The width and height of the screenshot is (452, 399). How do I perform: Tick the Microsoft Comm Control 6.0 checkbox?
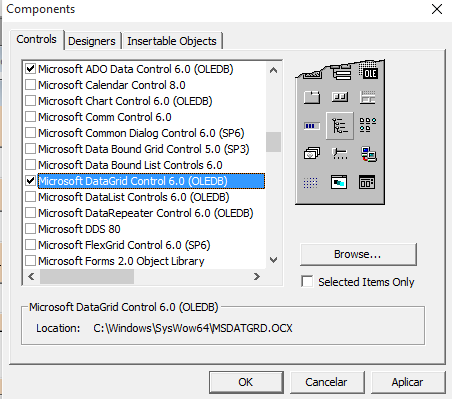(x=30, y=117)
